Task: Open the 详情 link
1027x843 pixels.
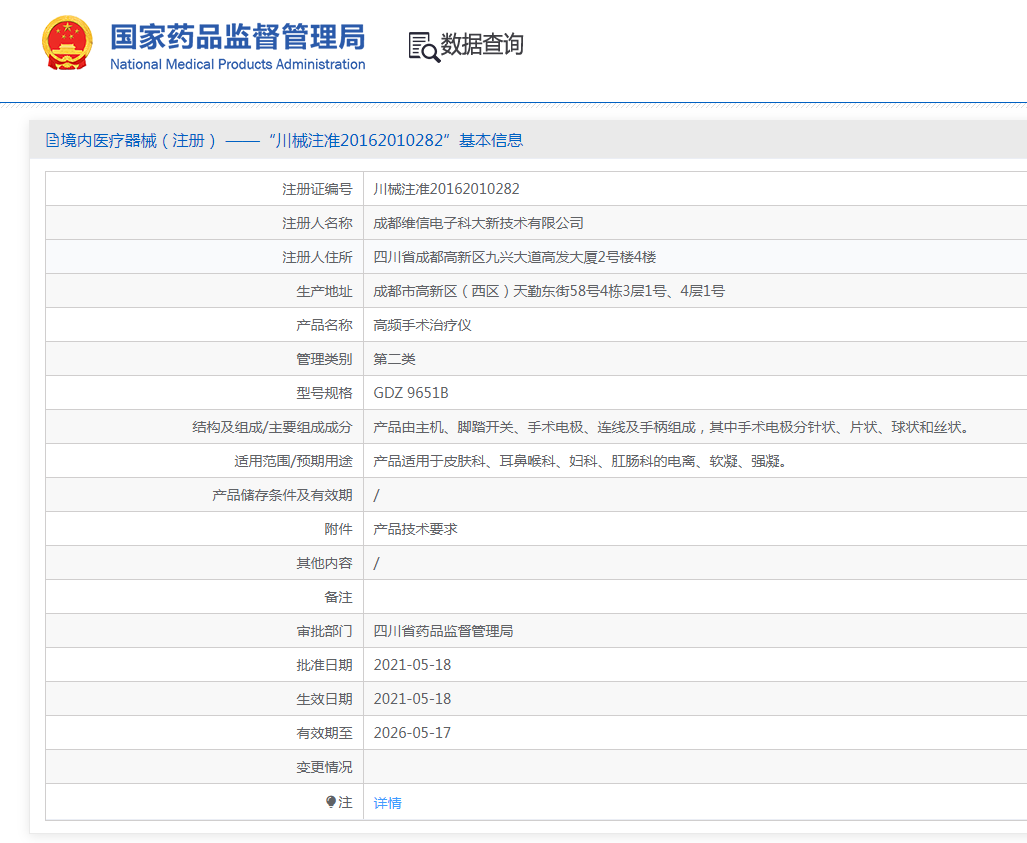Action: [x=387, y=802]
